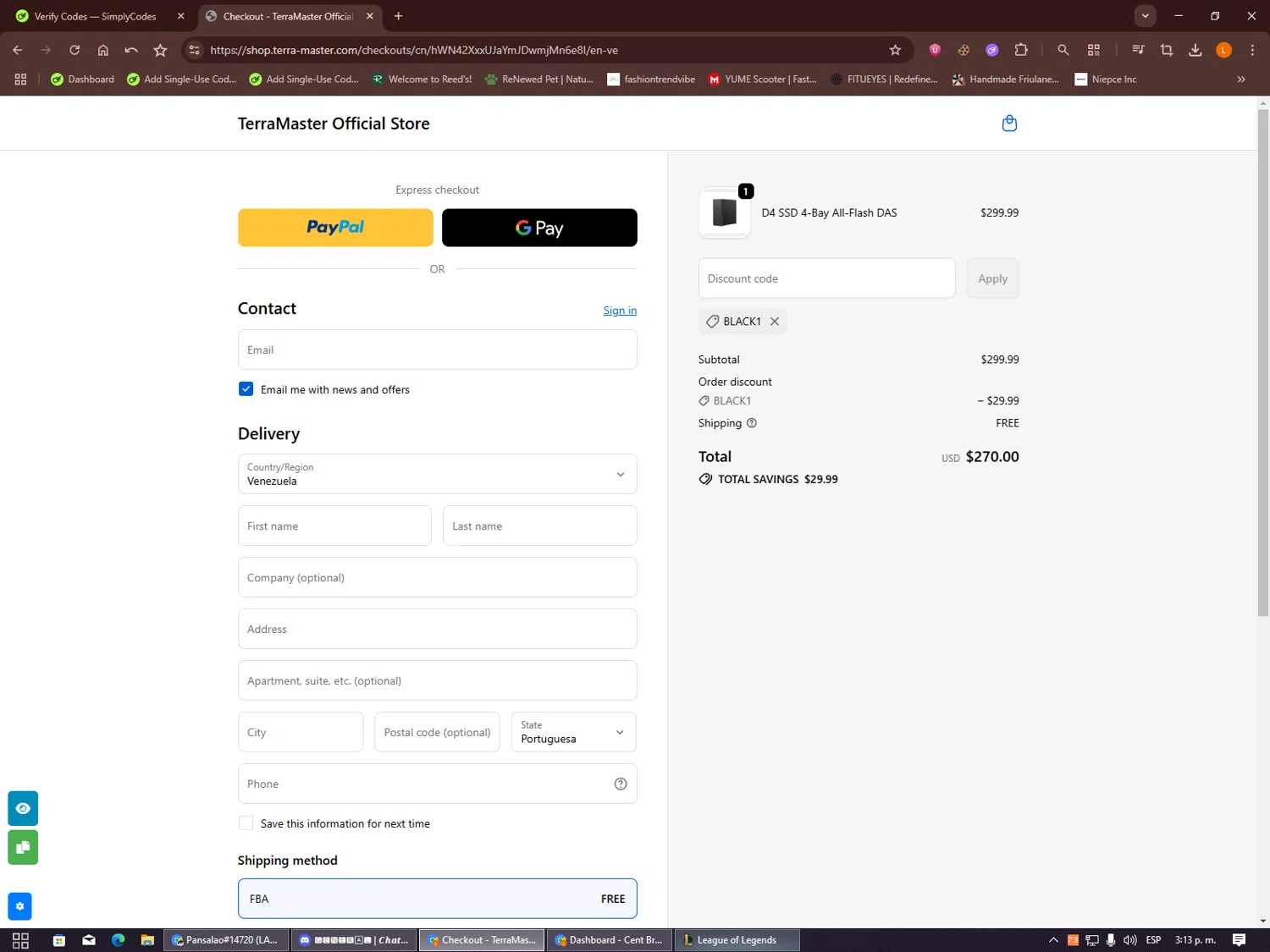Click the system tray volume icon

[x=1129, y=940]
